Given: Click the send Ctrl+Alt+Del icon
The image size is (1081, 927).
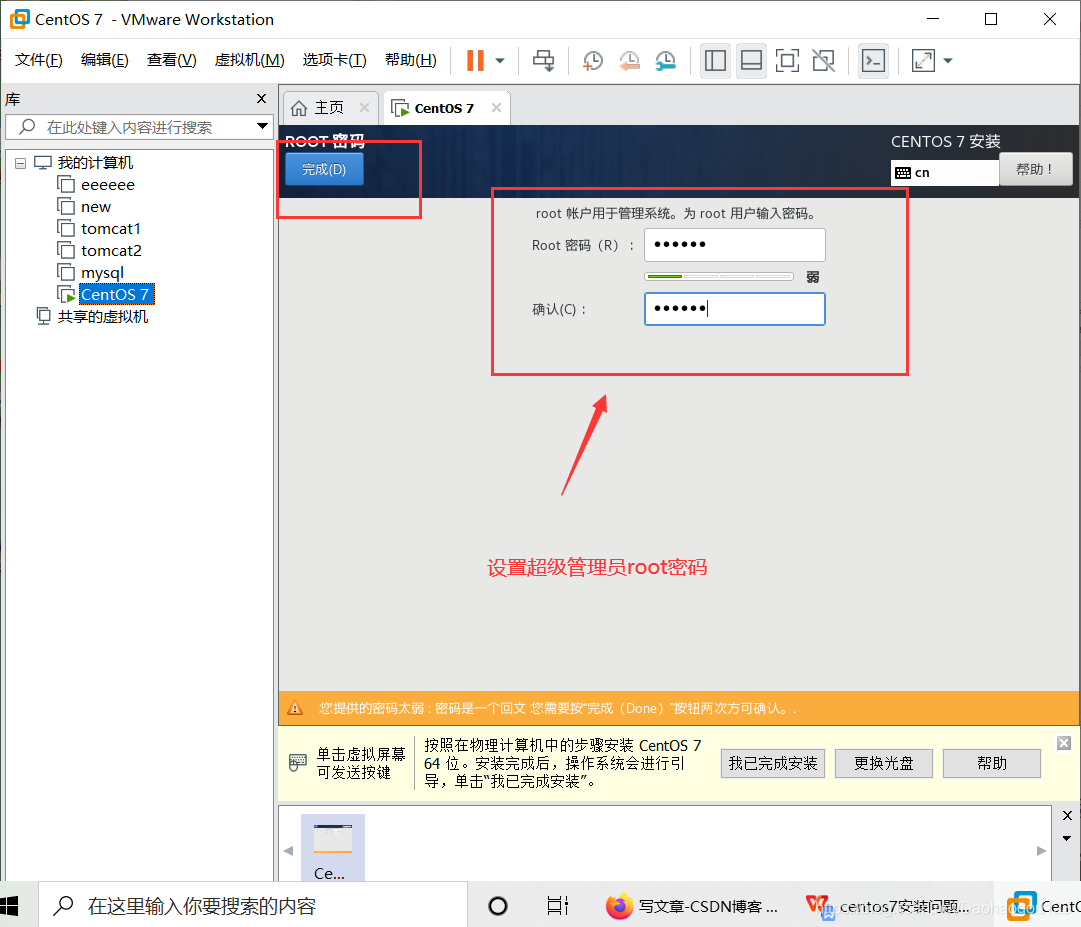Looking at the screenshot, I should [x=543, y=61].
